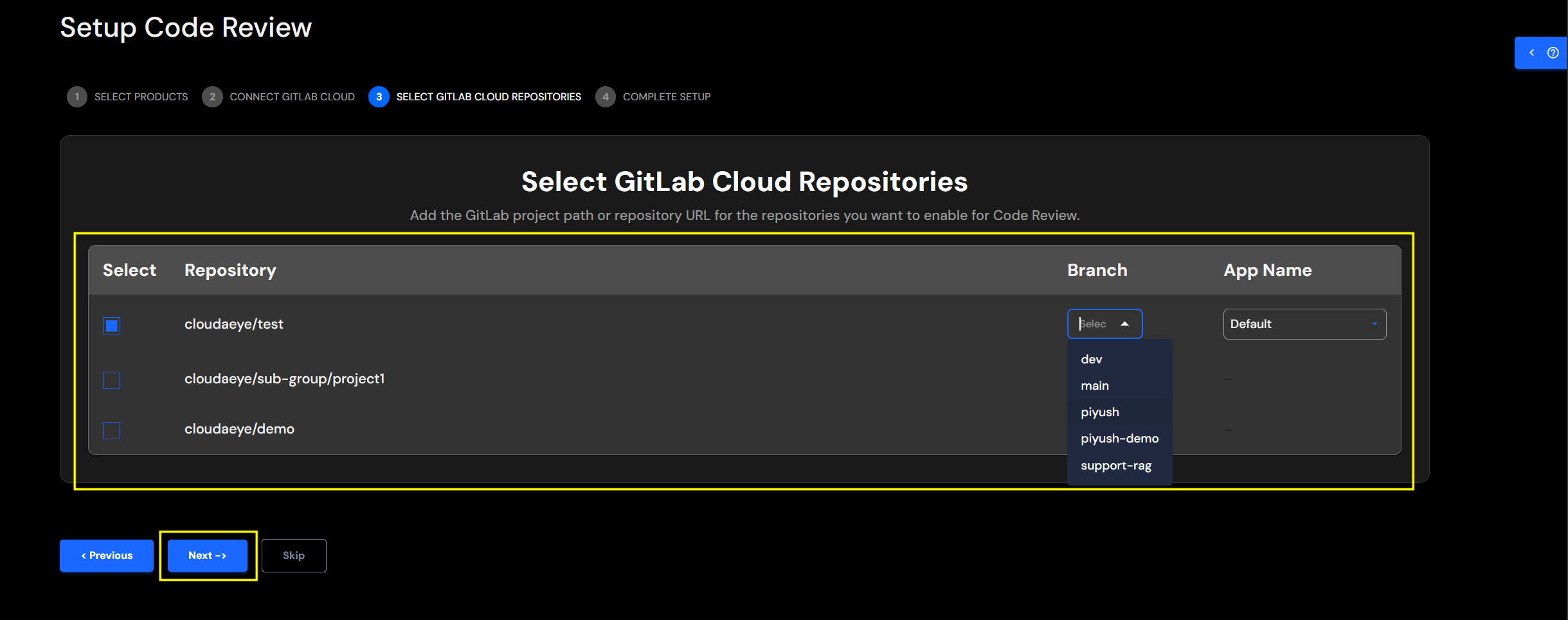This screenshot has width=1568, height=620.
Task: Choose support-rag branch option
Action: tap(1116, 464)
